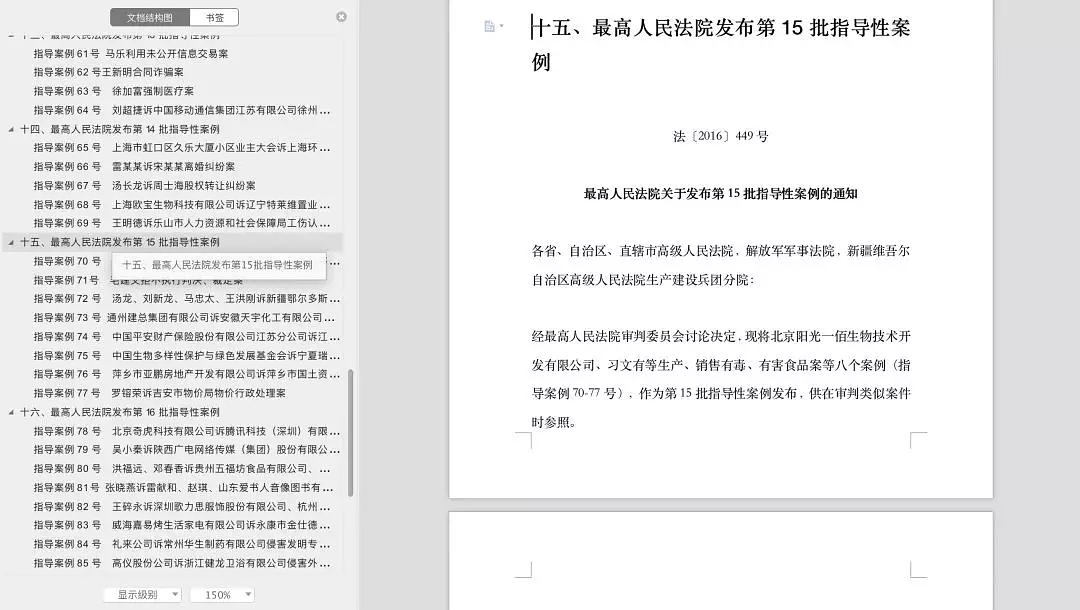Go to 指导案例 85 号 高仪股份公司

coord(182,563)
